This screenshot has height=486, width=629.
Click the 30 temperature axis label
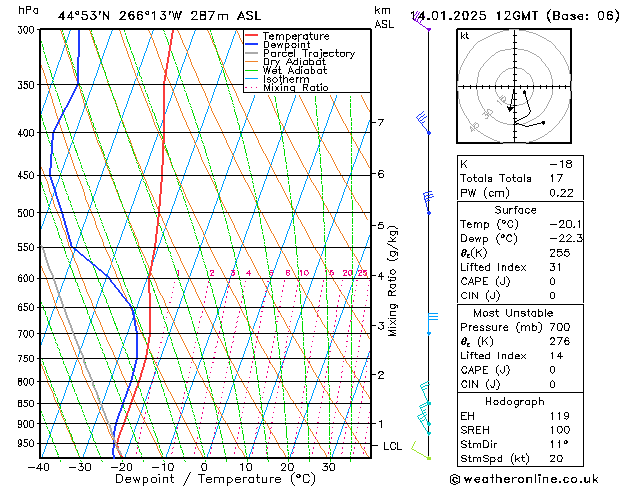coord(328,467)
